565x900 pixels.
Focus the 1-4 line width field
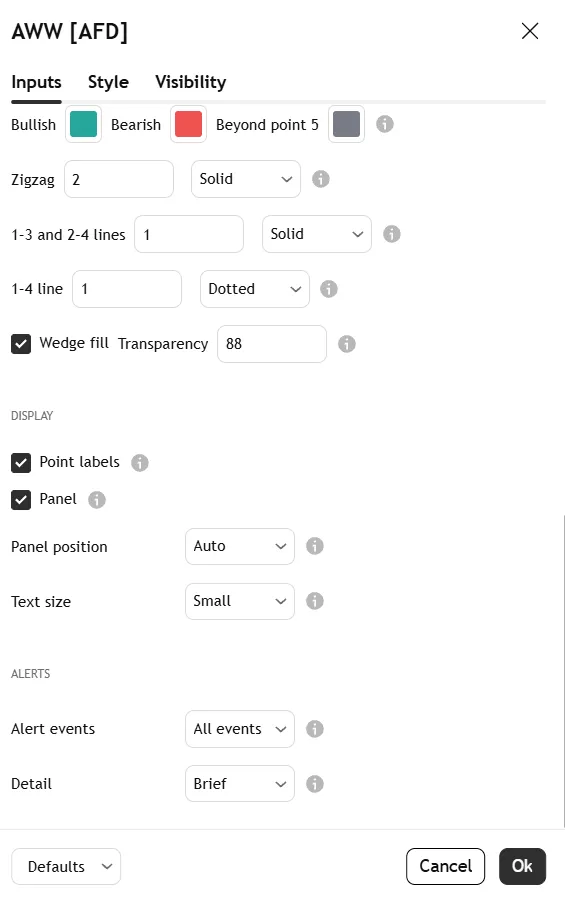point(127,289)
